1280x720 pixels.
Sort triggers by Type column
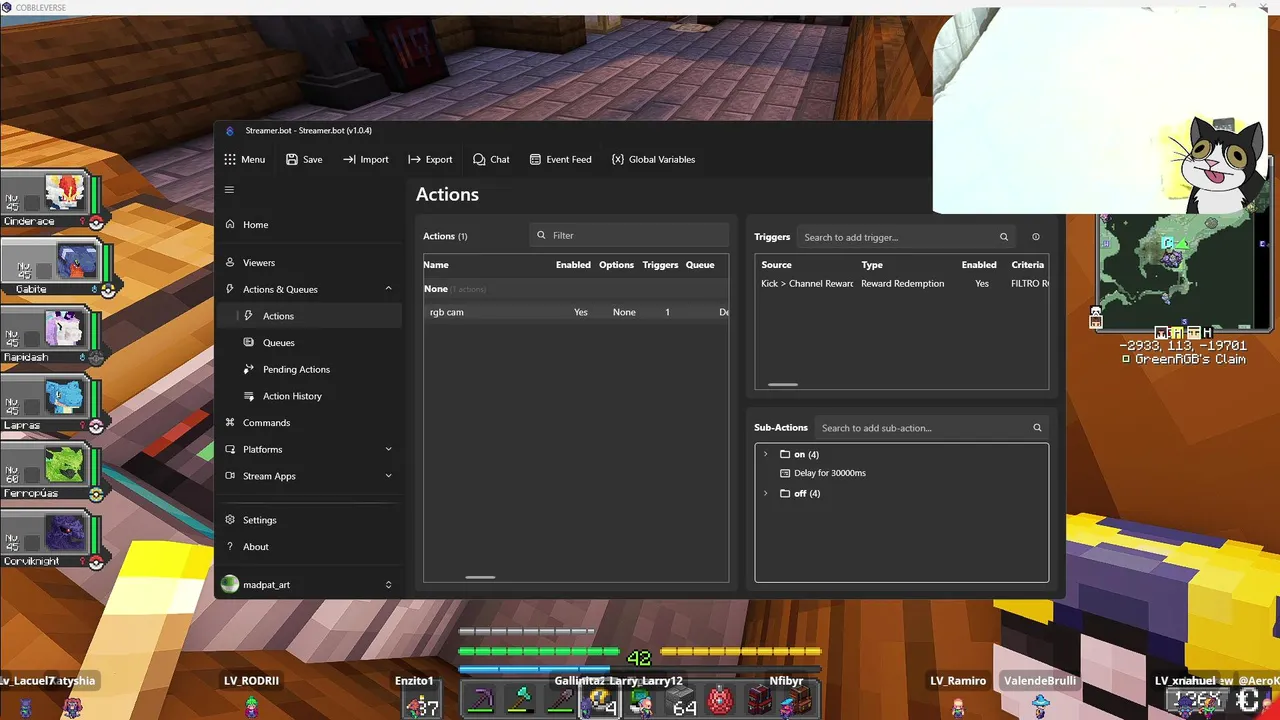[872, 265]
